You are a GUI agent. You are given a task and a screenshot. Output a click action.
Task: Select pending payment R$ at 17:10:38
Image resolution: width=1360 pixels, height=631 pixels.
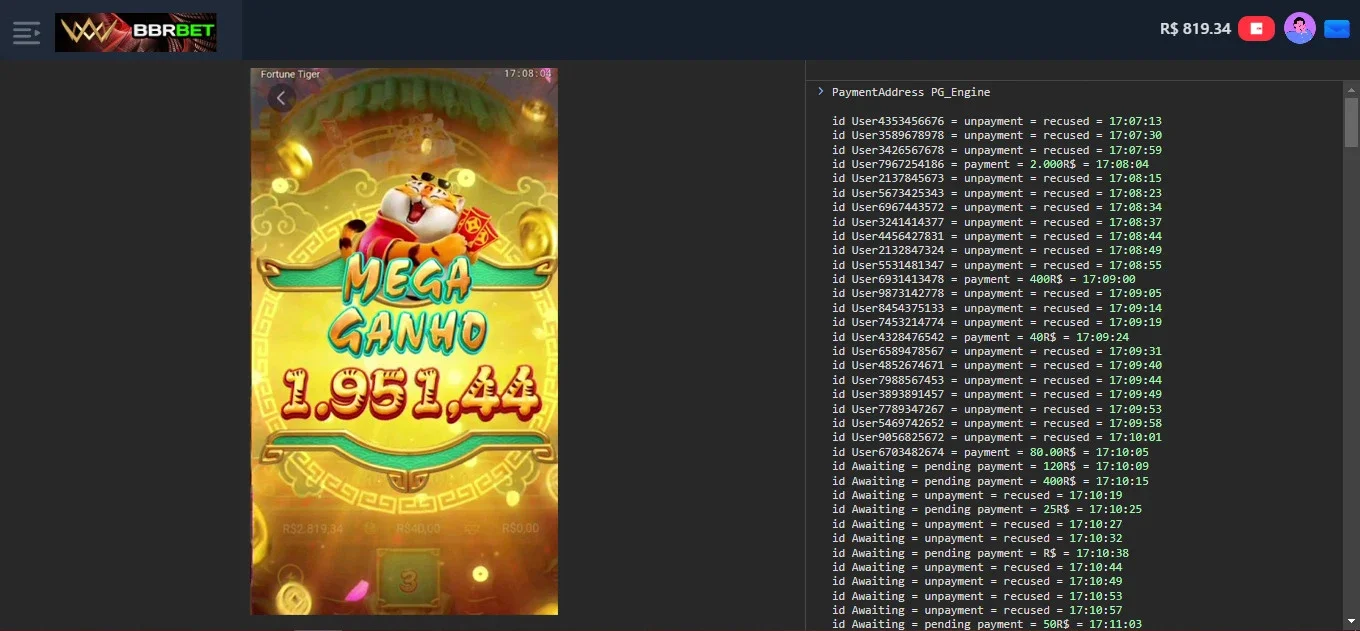click(x=980, y=553)
